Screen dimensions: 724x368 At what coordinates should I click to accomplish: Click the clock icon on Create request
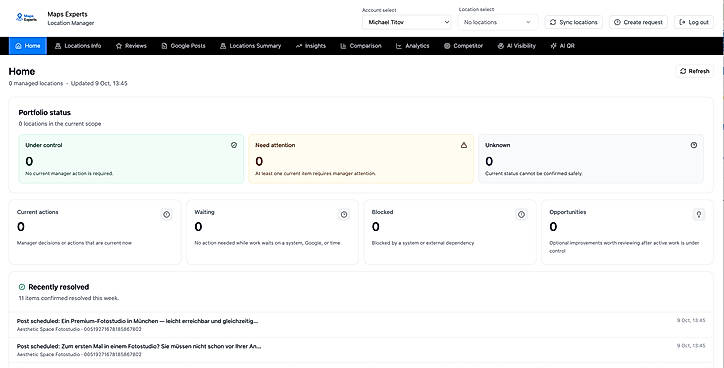coord(617,22)
